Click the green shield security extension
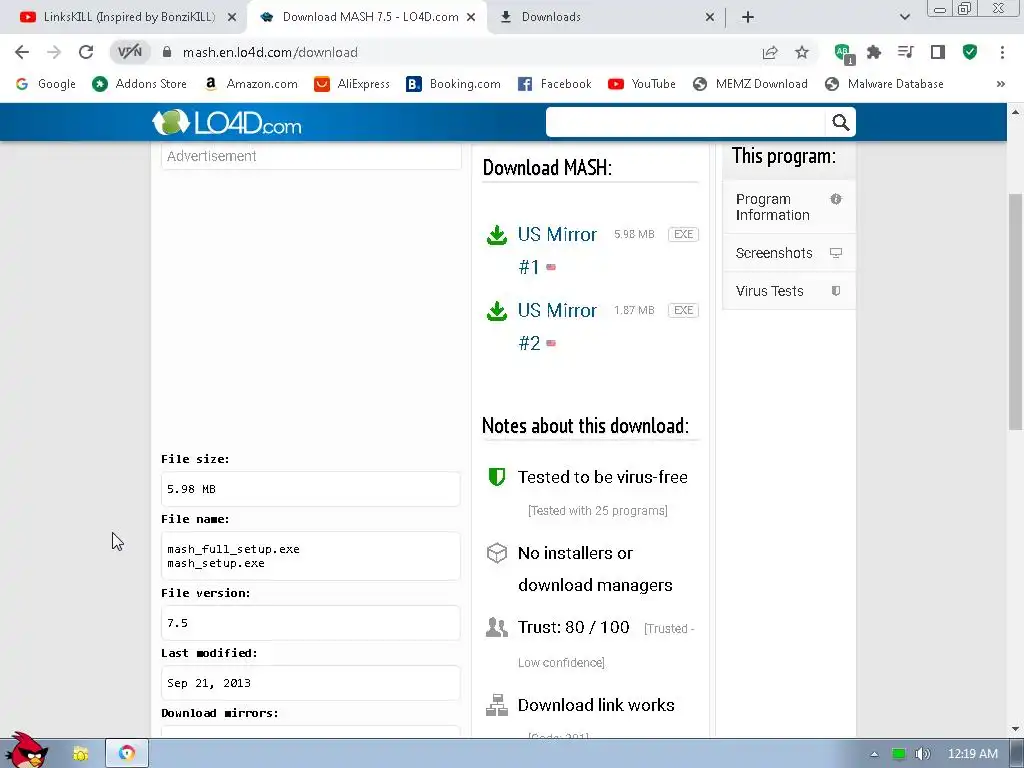Screen dimensions: 1024x768 [x=970, y=52]
